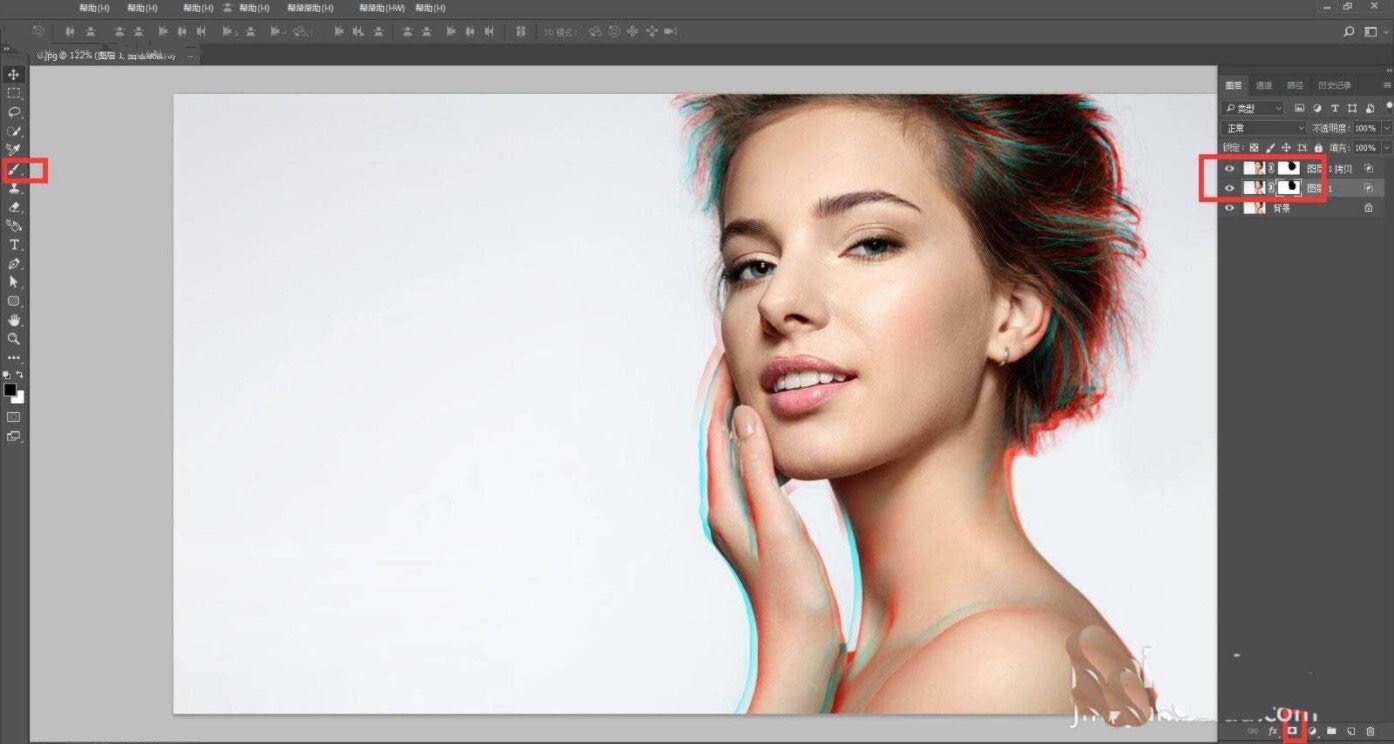Filter layers by adjustment layers icon
The width and height of the screenshot is (1394, 744).
(1317, 108)
